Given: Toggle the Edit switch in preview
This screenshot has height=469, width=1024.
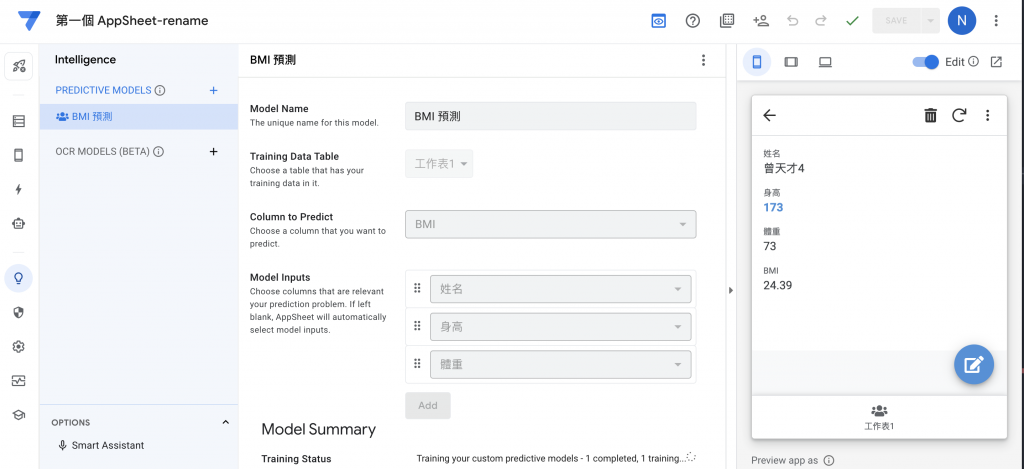Looking at the screenshot, I should pyautogui.click(x=926, y=62).
